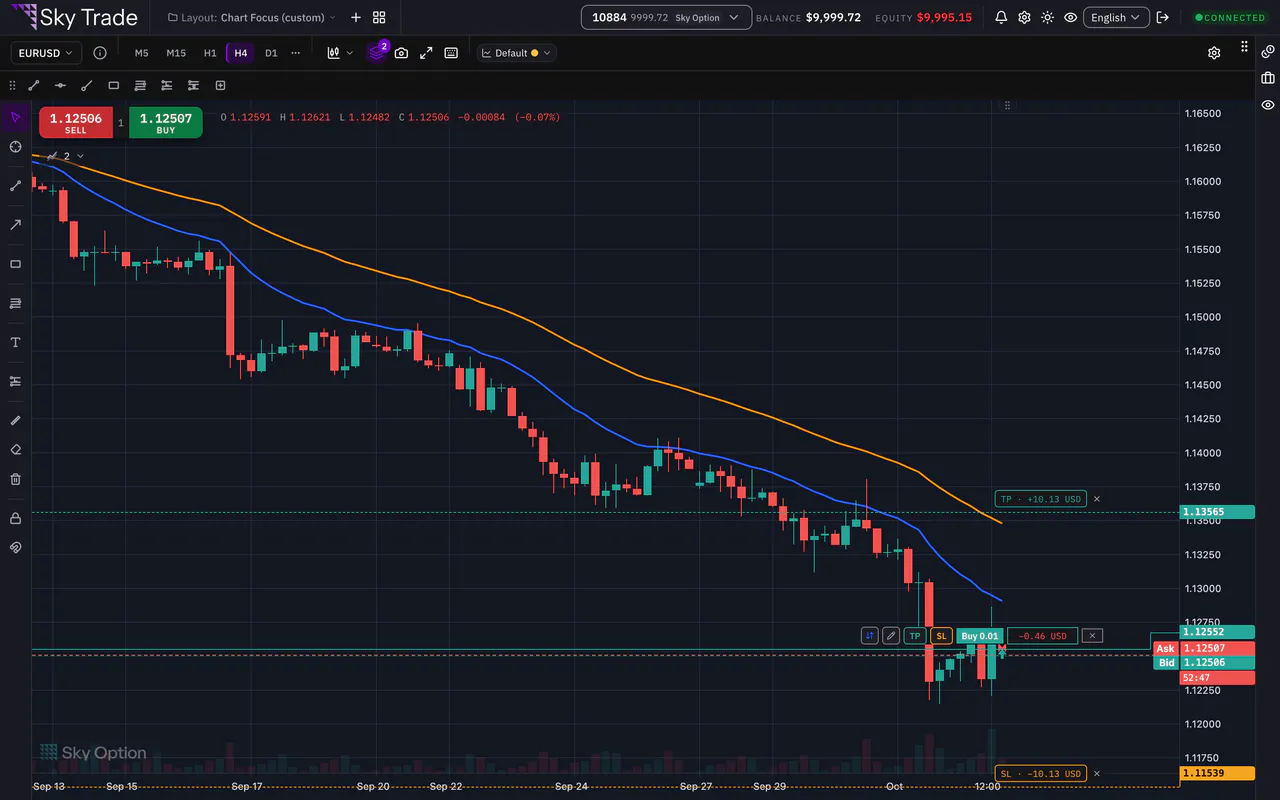Open the EURUSD symbol dropdown

46,53
